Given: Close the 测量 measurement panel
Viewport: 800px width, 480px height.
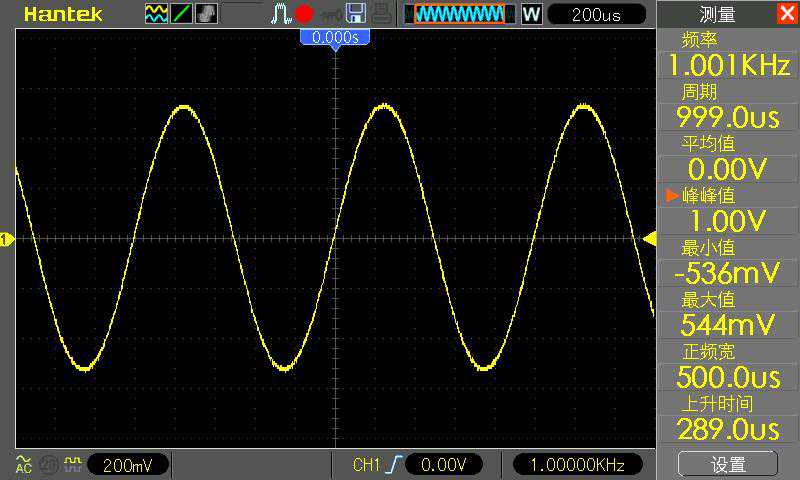Looking at the screenshot, I should 786,14.
